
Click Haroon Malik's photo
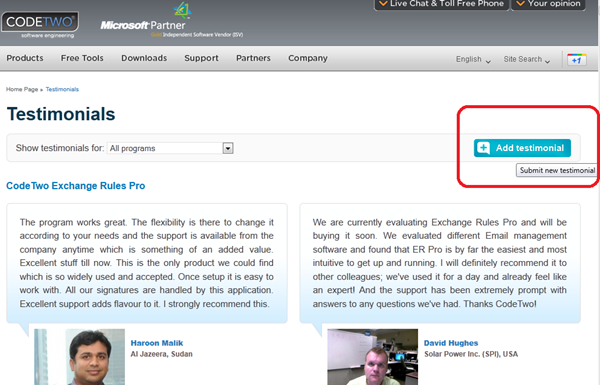(x=79, y=357)
